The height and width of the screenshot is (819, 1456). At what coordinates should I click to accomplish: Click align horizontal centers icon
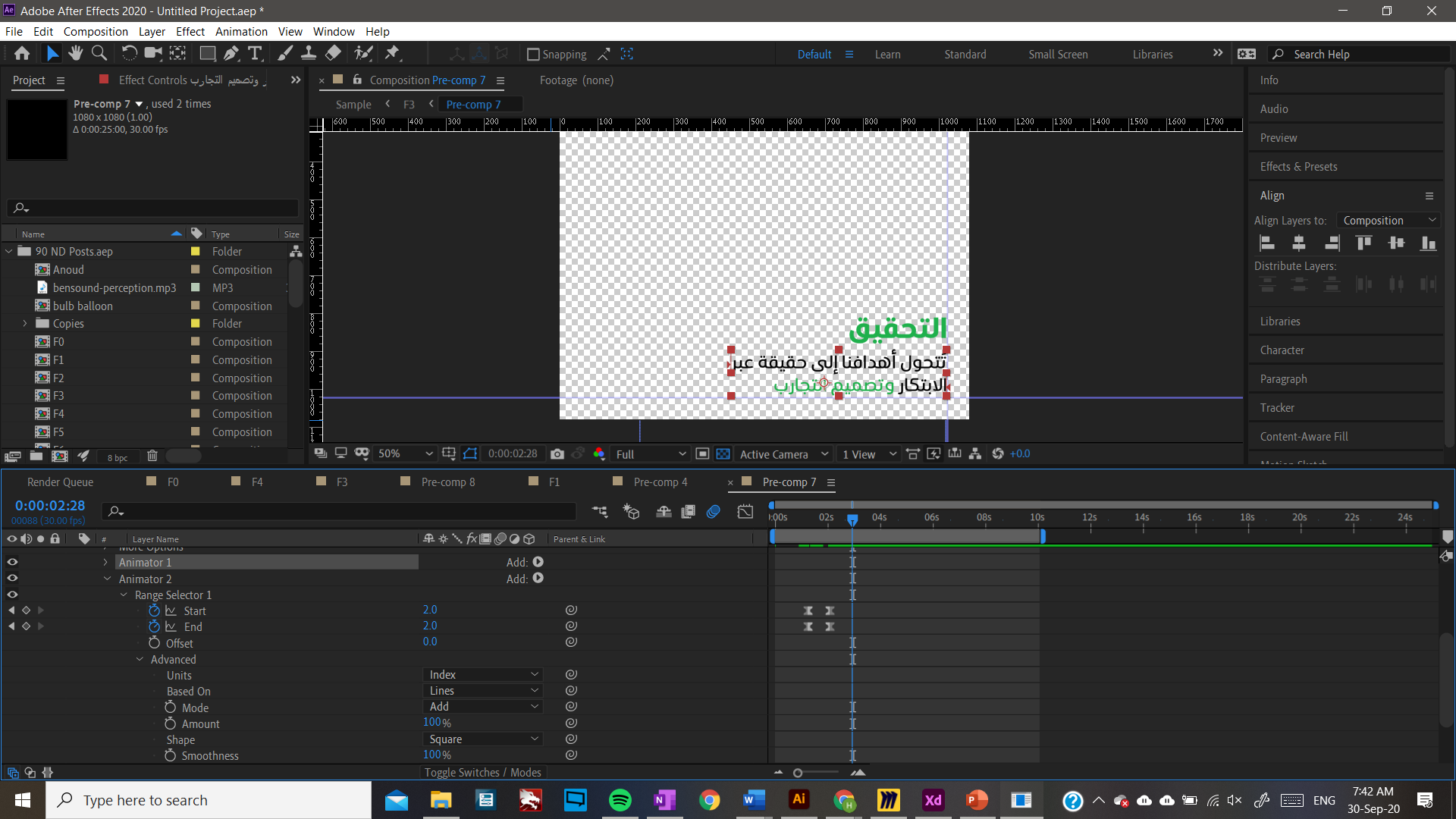(x=1299, y=243)
